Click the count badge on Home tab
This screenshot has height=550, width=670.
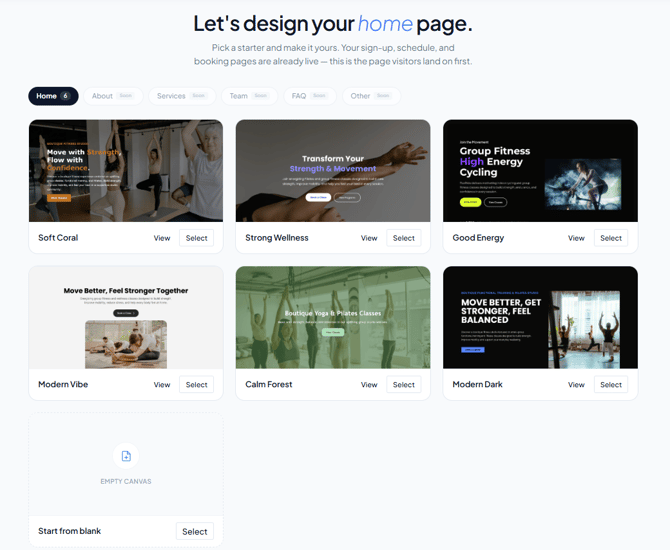tap(65, 96)
